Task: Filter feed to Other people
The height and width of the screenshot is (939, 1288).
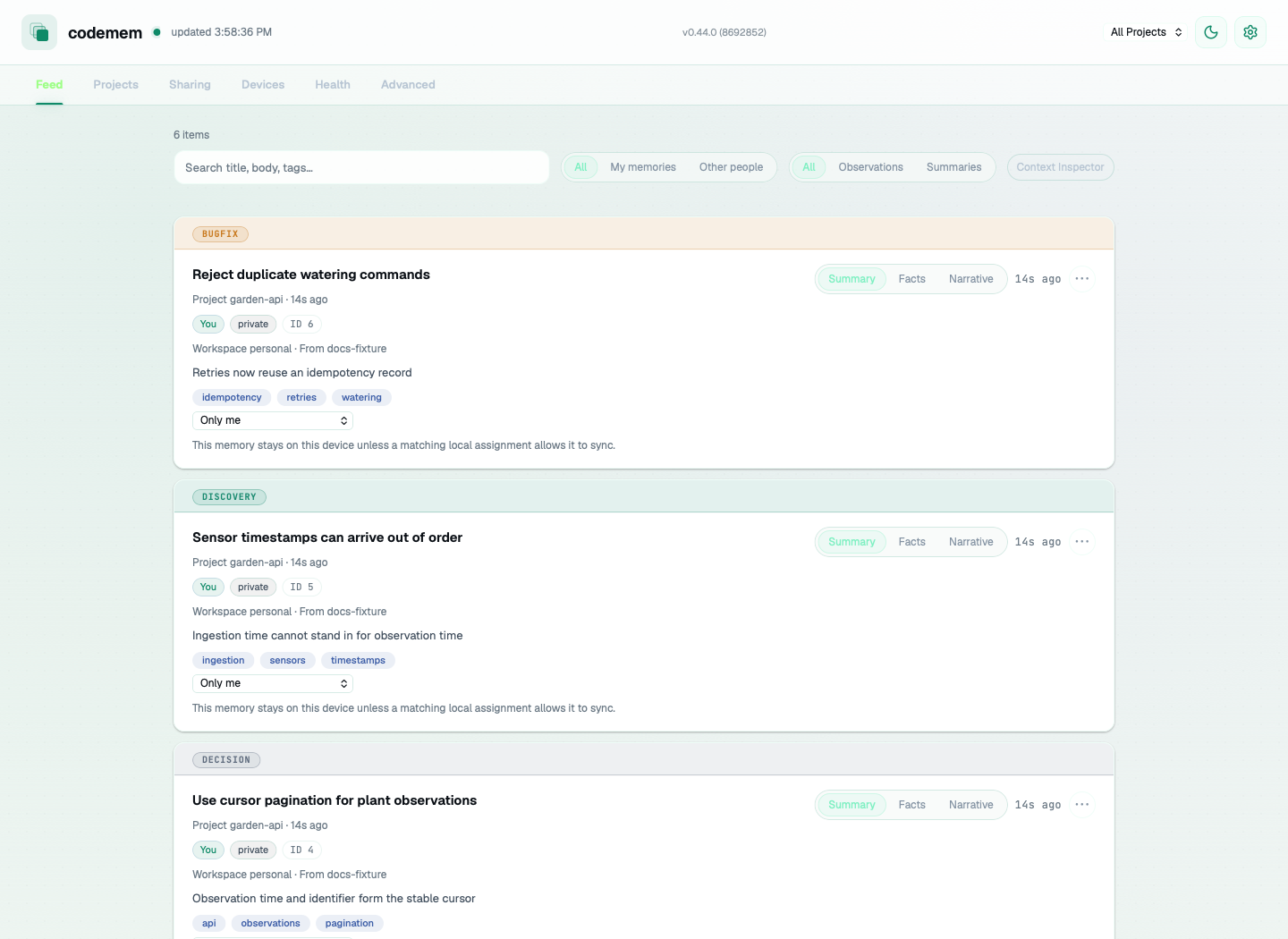Action: point(732,167)
